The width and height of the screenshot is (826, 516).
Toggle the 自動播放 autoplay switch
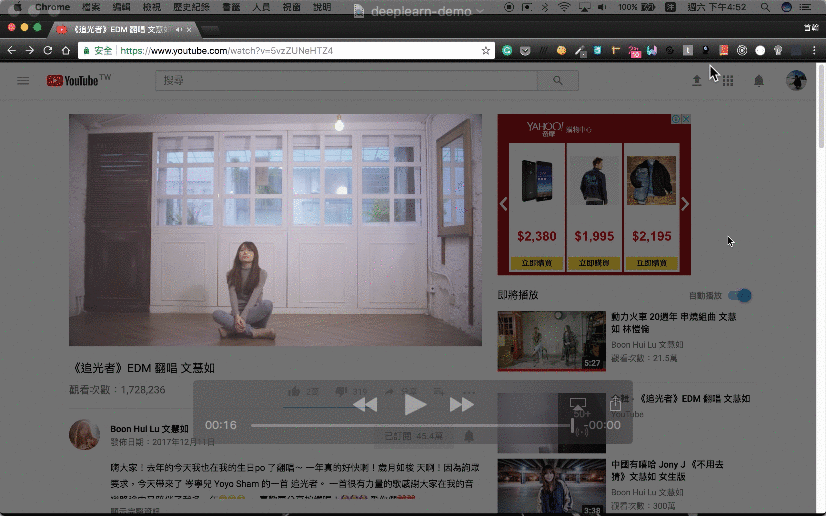coord(740,295)
